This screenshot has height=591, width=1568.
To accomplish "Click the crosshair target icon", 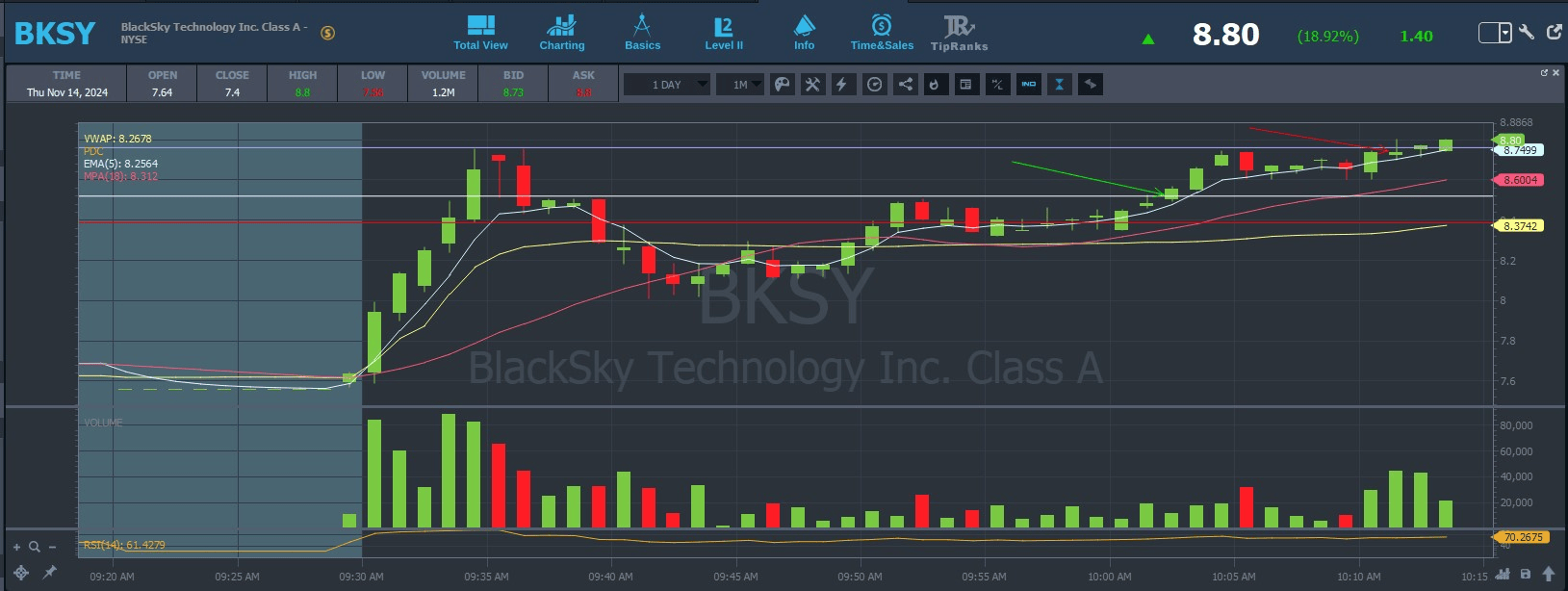I will (20, 573).
